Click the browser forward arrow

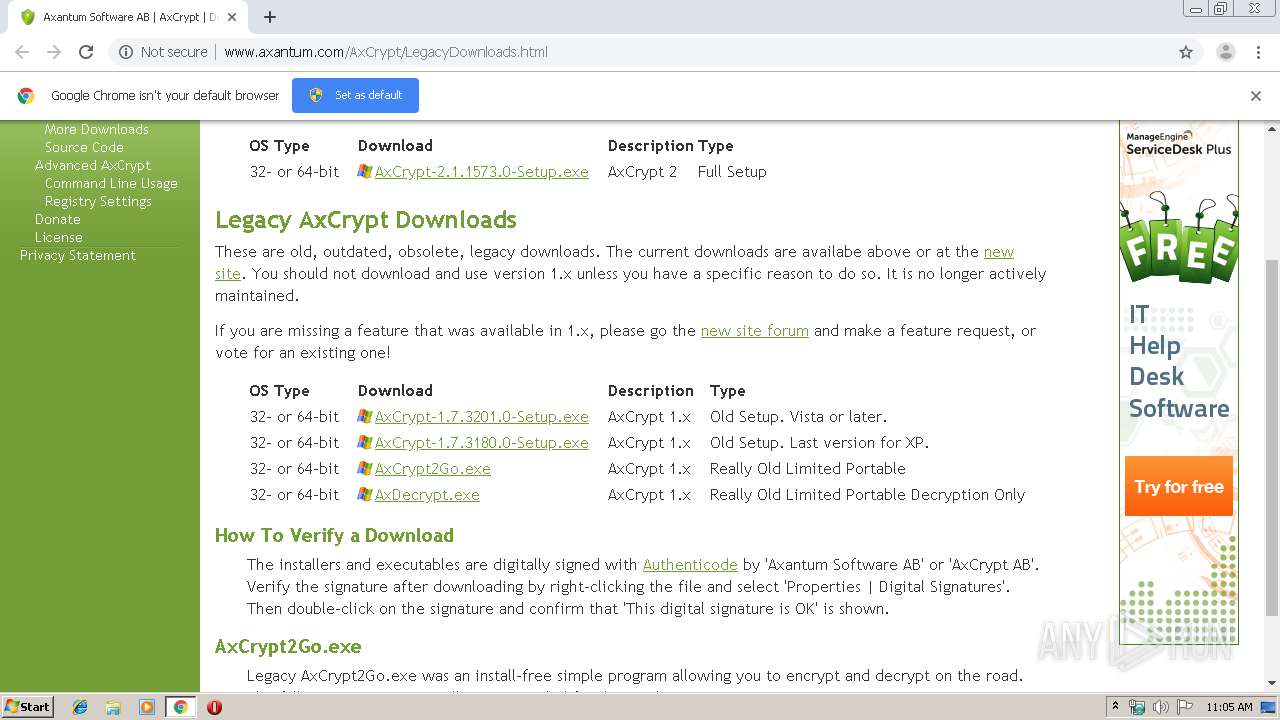54,52
